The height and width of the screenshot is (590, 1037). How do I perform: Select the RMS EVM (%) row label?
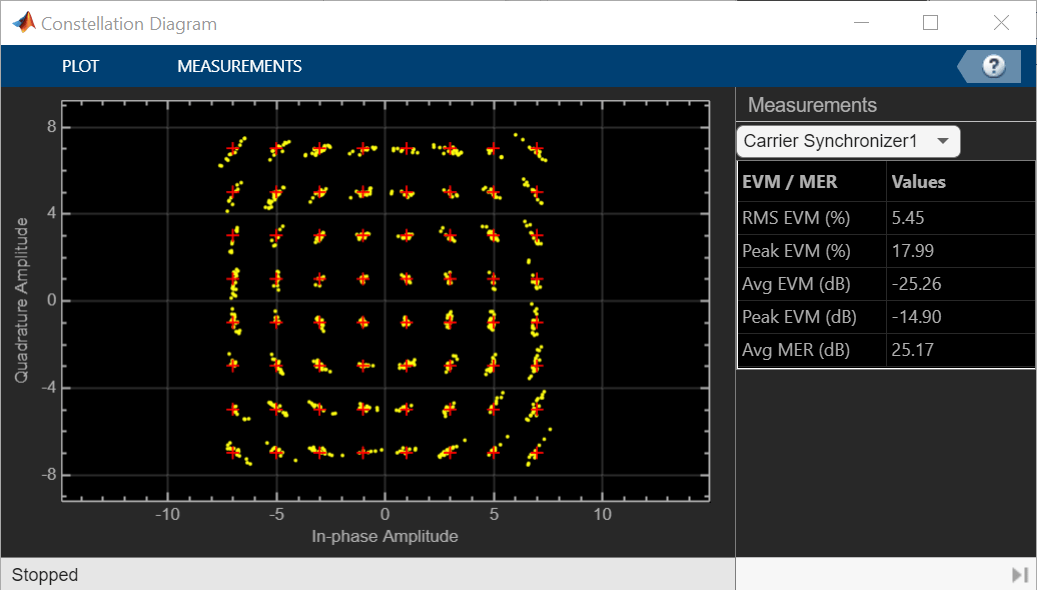click(x=796, y=218)
